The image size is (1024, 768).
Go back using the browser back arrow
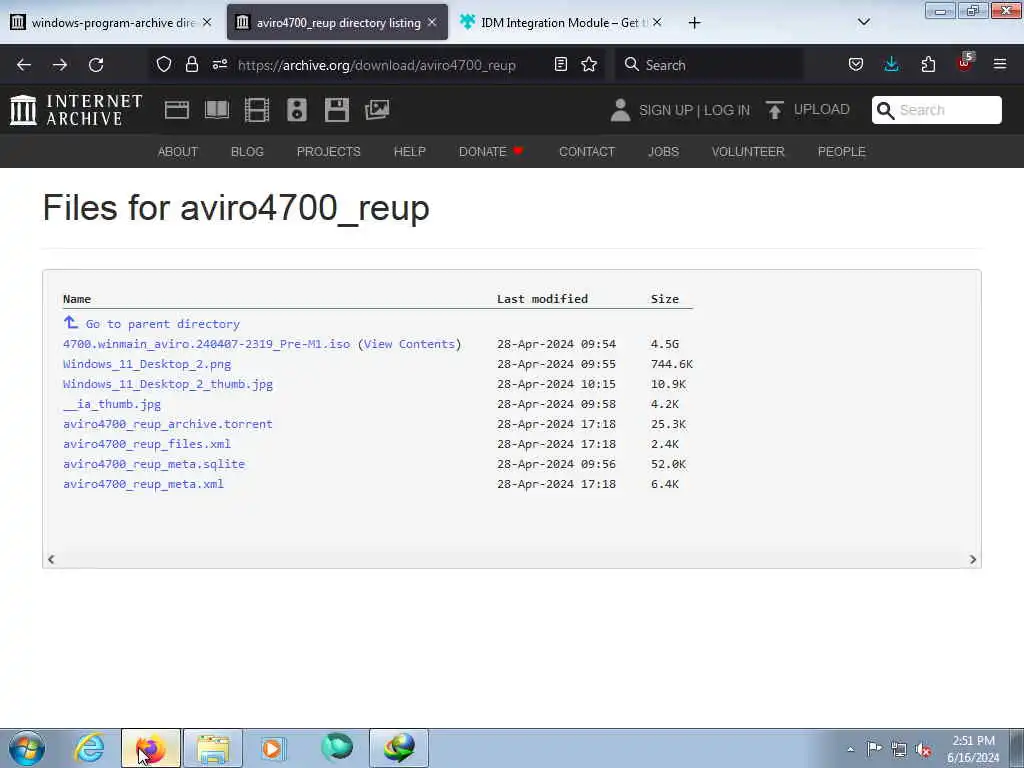click(24, 65)
